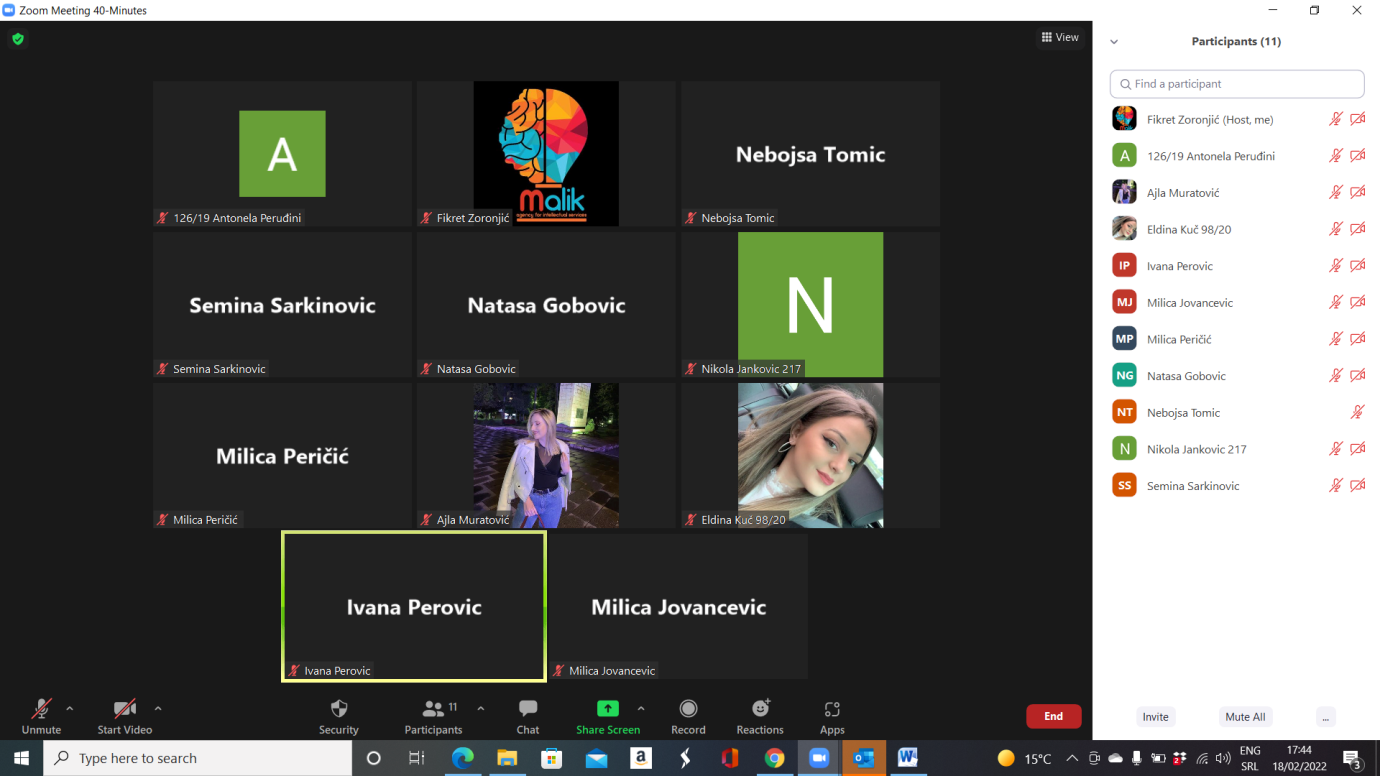Viewport: 1380px width, 776px height.
Task: Open the more options ellipsis in Participants panel
Action: [x=1325, y=717]
